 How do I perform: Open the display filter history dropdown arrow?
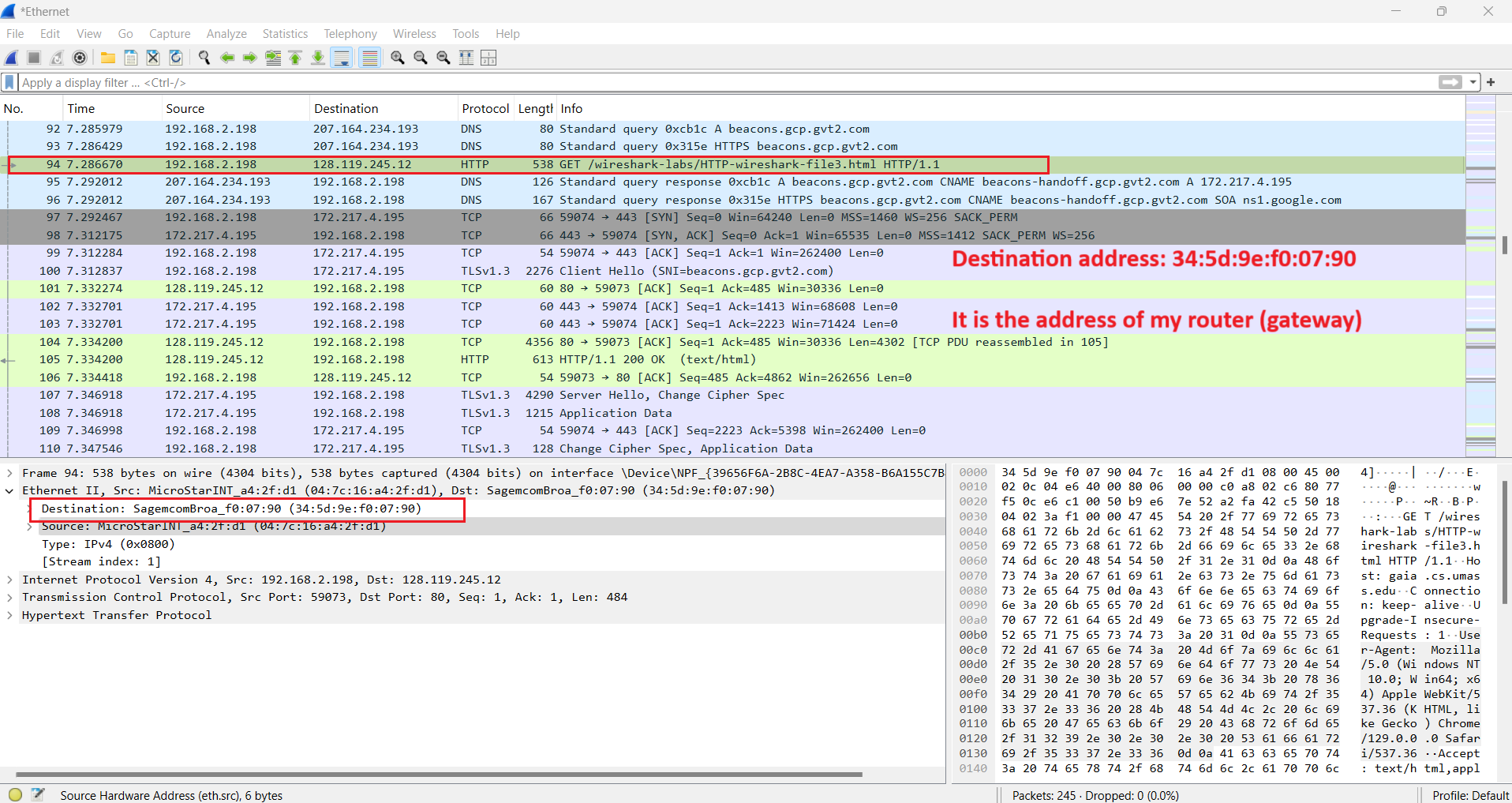click(x=1473, y=83)
